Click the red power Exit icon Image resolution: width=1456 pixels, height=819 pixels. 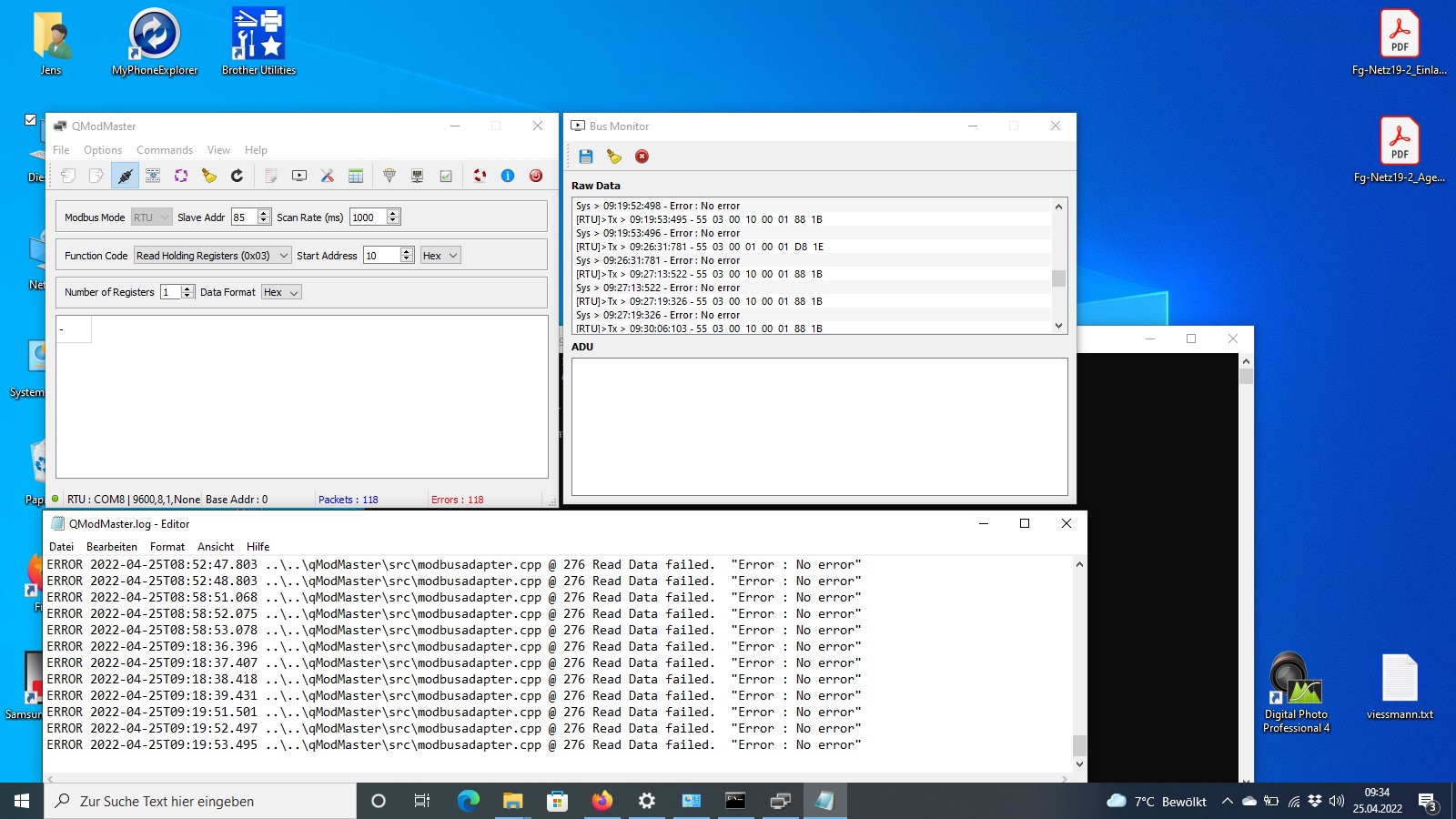pyautogui.click(x=536, y=176)
